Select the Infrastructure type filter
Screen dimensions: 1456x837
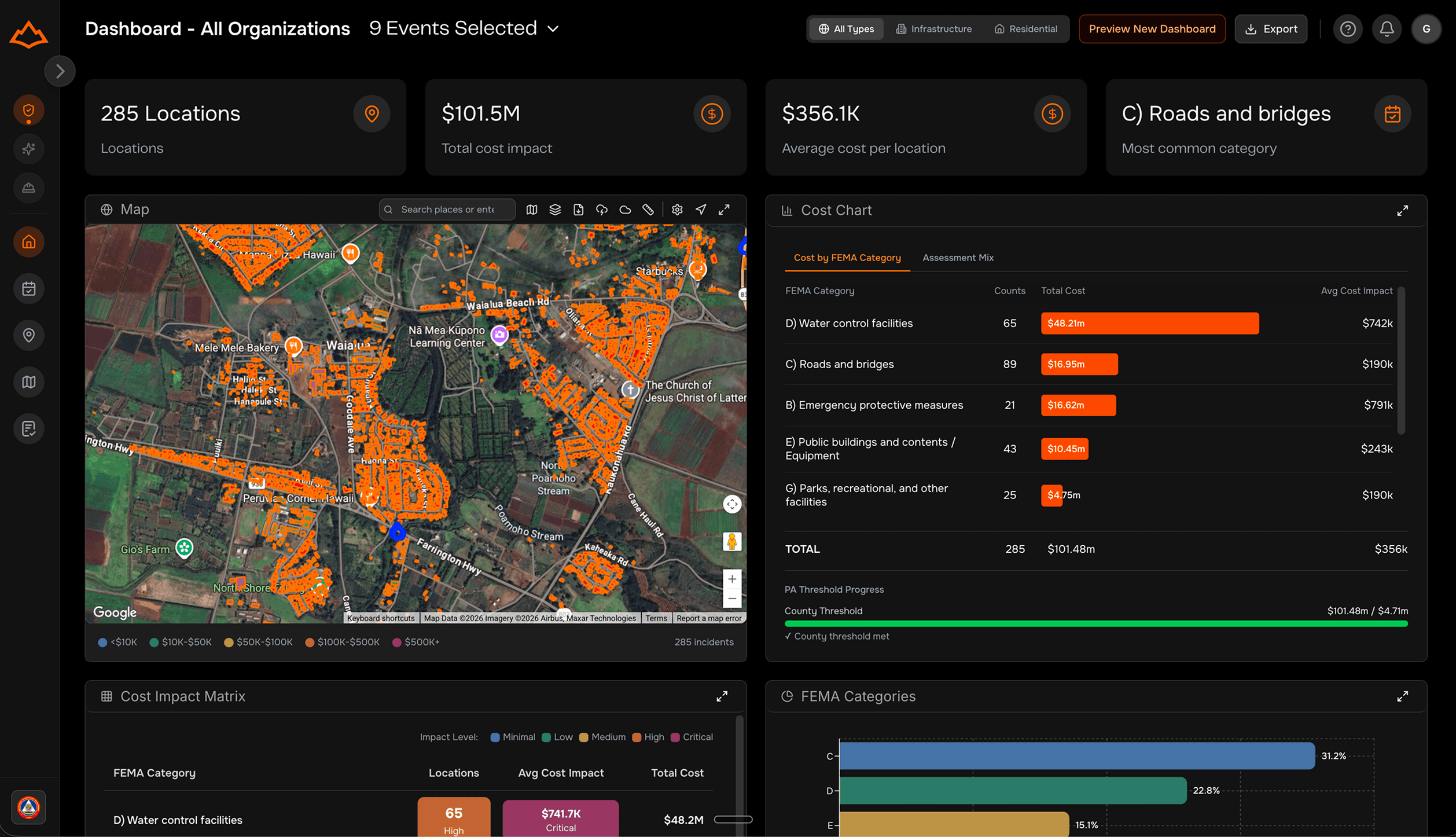(x=933, y=29)
